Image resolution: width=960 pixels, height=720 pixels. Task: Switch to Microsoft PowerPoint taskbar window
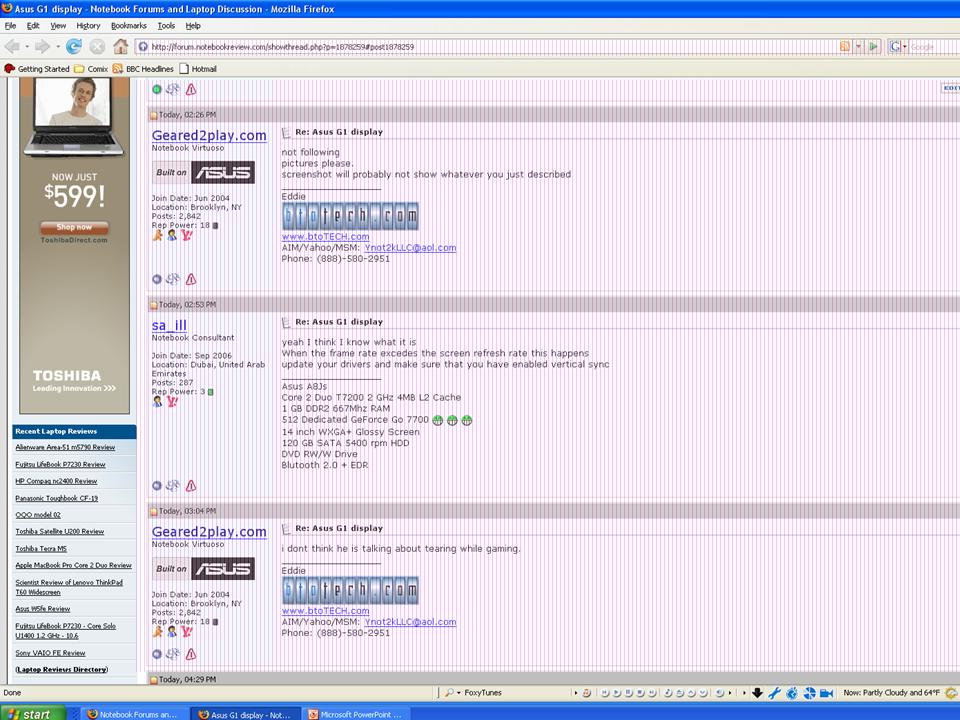pyautogui.click(x=356, y=714)
